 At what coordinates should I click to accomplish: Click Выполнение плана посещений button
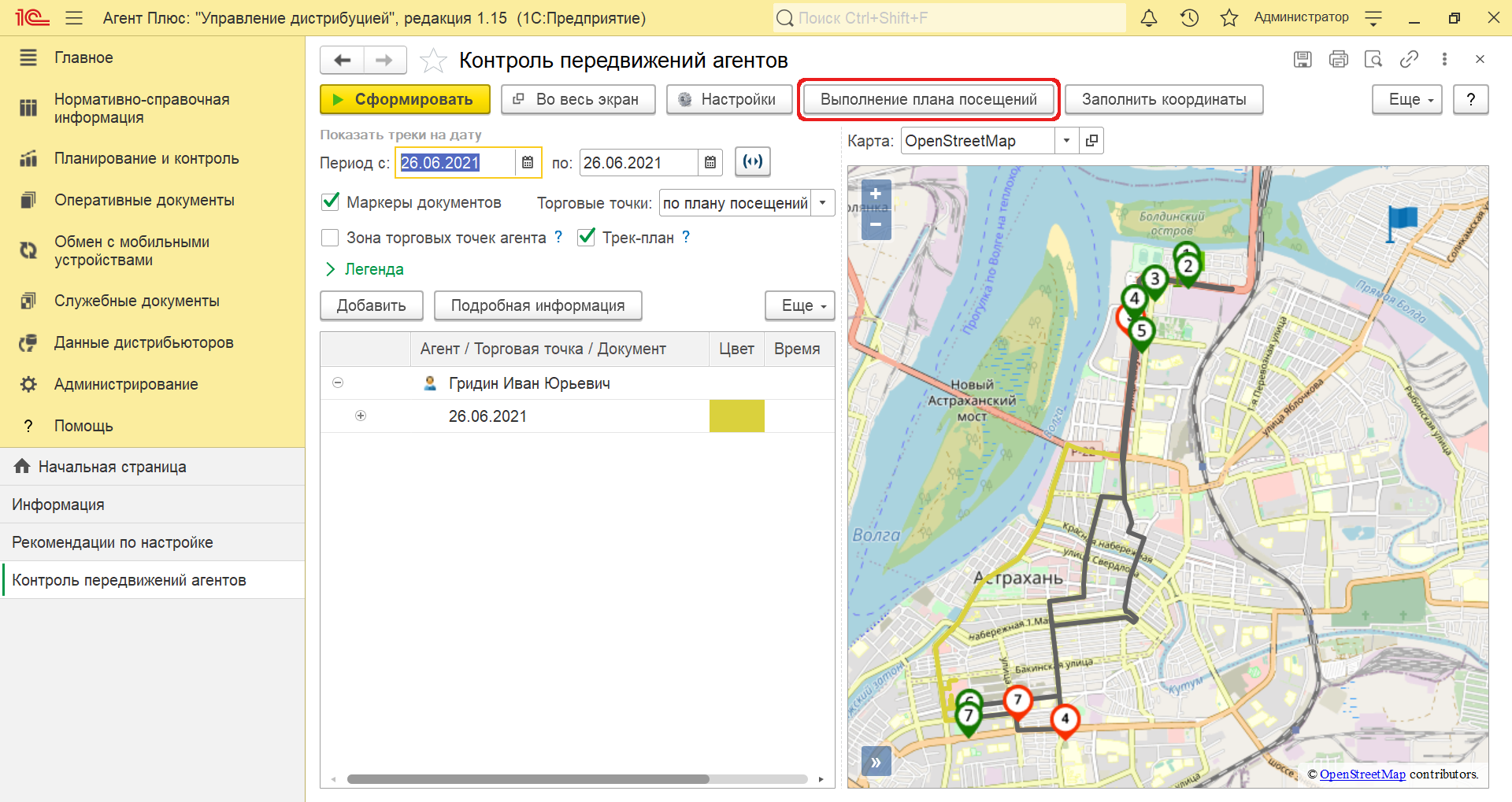coord(928,99)
